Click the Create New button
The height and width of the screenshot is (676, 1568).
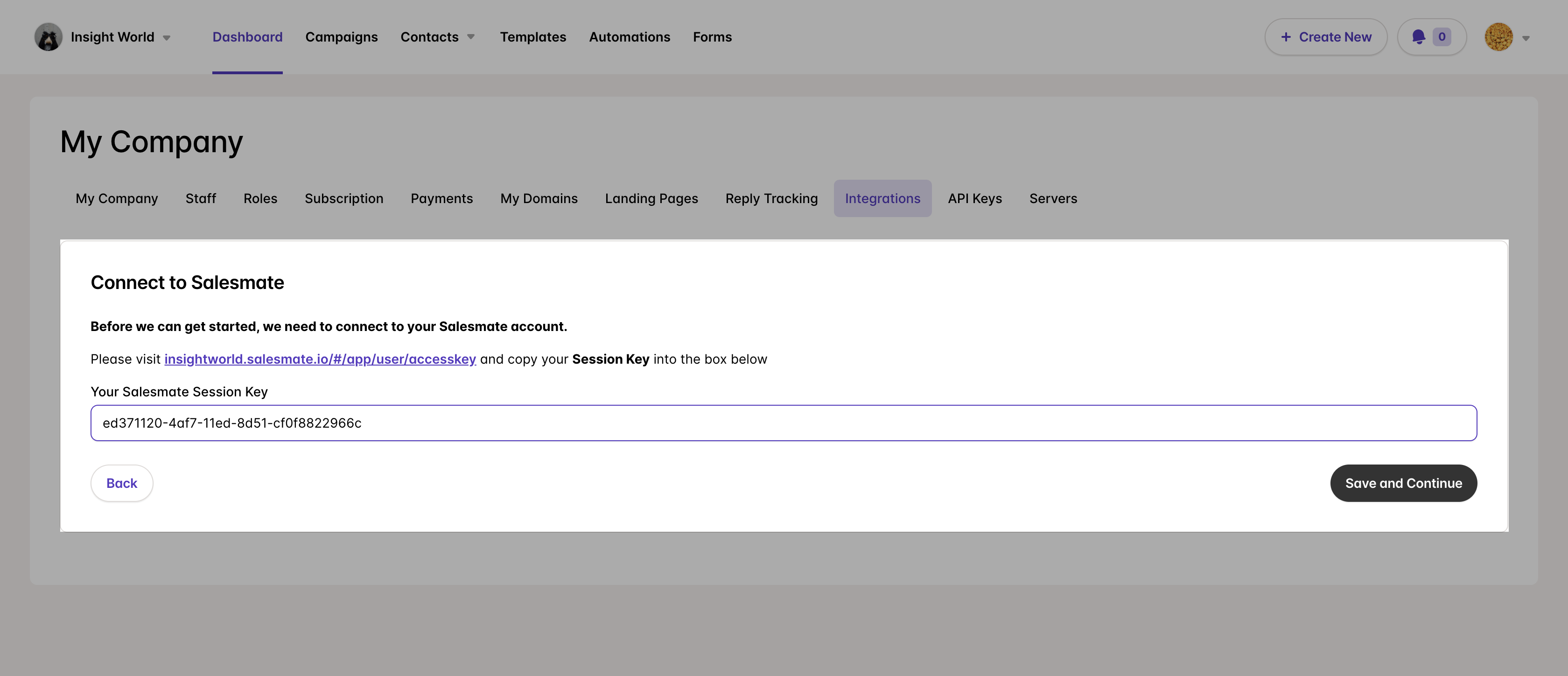1326,37
